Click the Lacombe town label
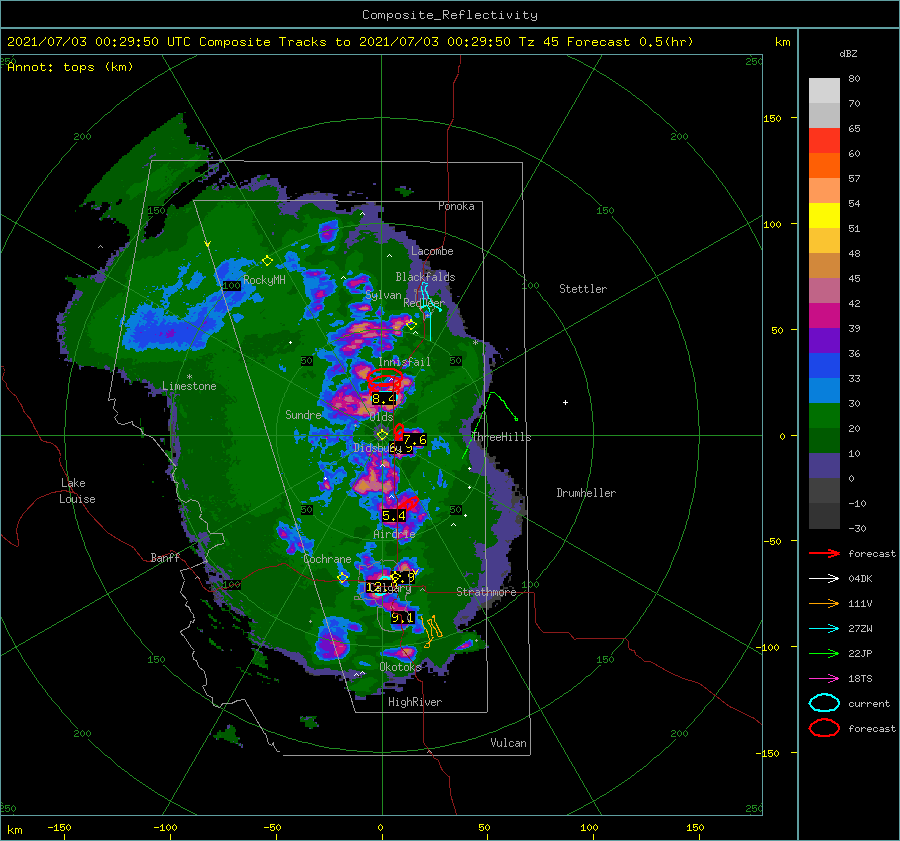 point(432,251)
